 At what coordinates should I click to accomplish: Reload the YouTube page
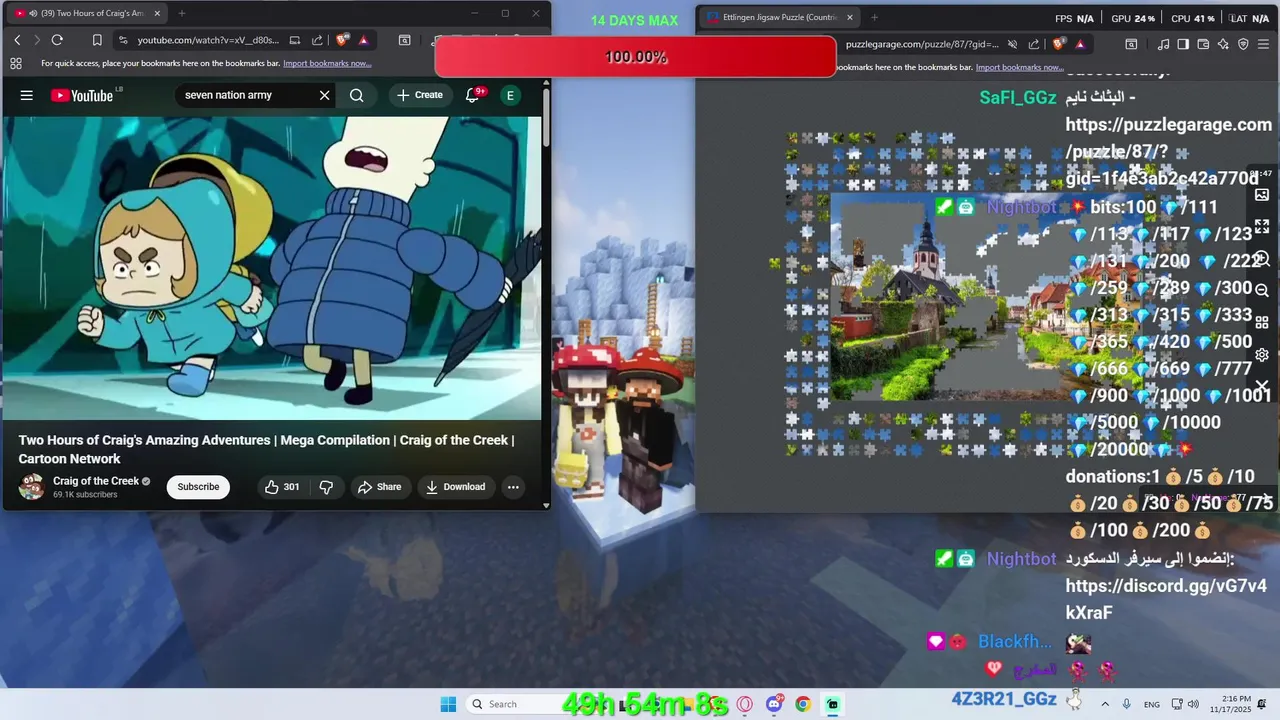[x=57, y=40]
